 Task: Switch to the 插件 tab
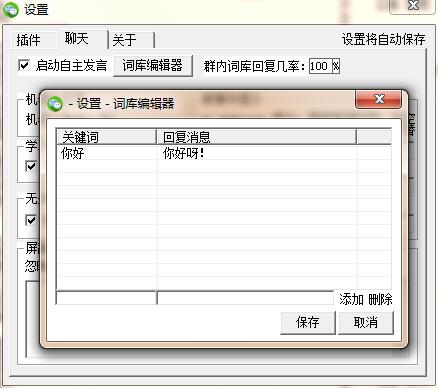coord(29,40)
